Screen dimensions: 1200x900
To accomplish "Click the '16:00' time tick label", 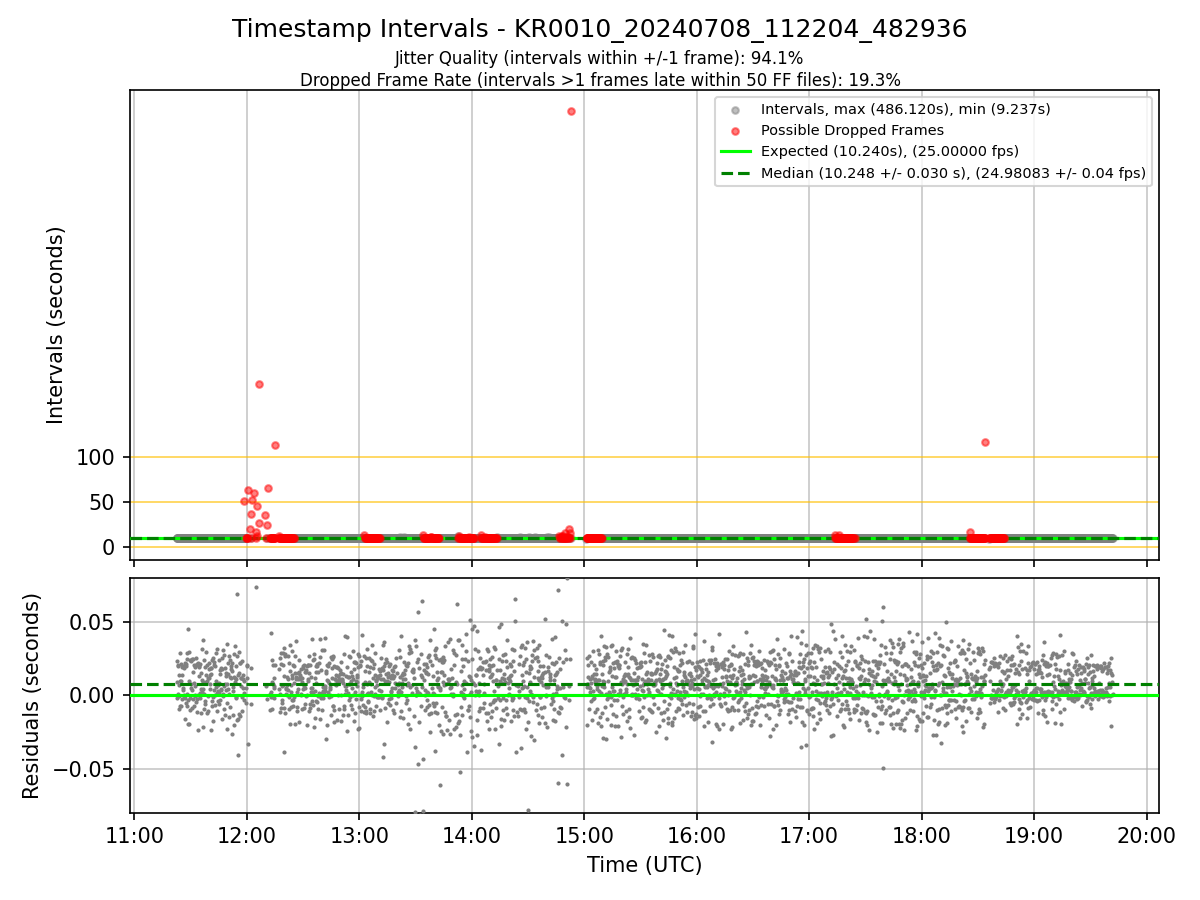I will pos(697,835).
